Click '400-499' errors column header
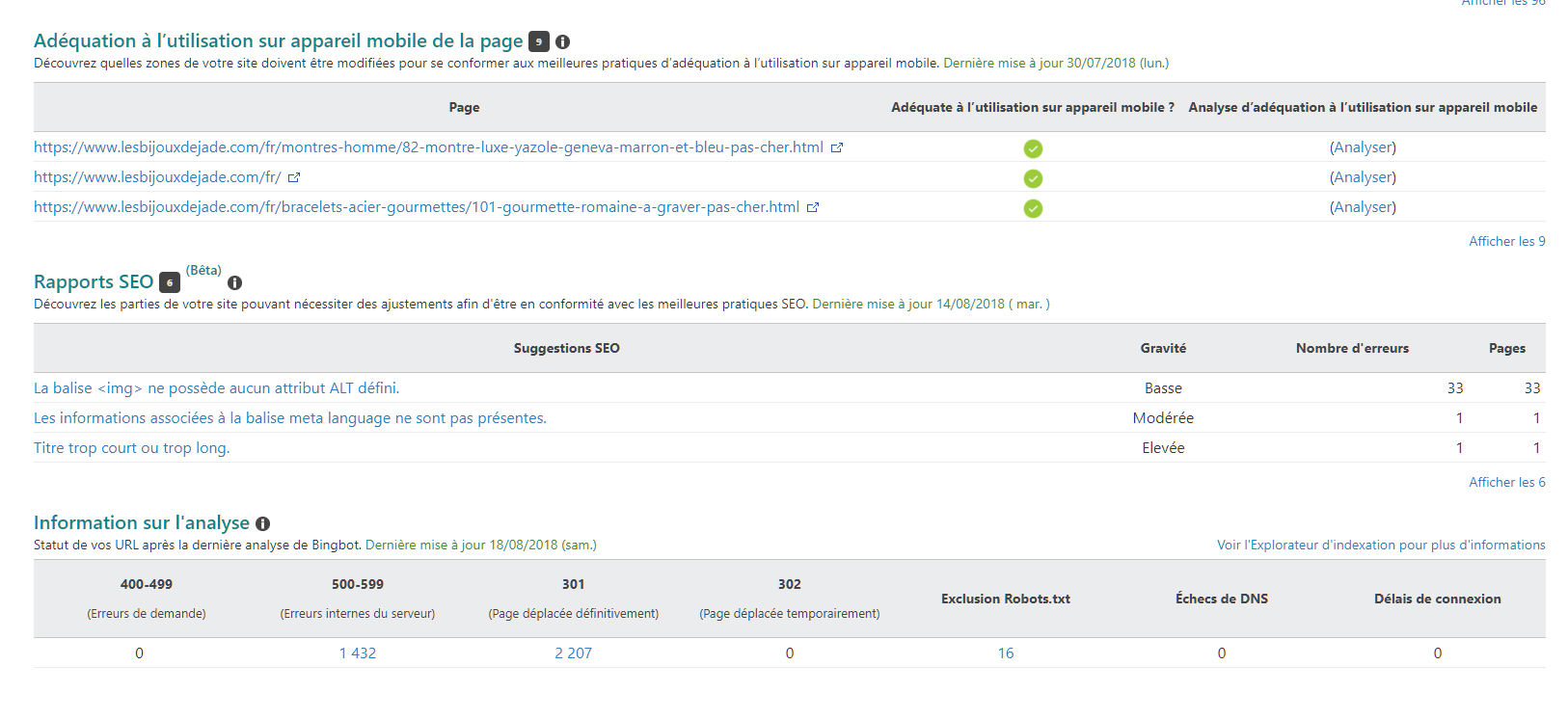 (x=147, y=584)
